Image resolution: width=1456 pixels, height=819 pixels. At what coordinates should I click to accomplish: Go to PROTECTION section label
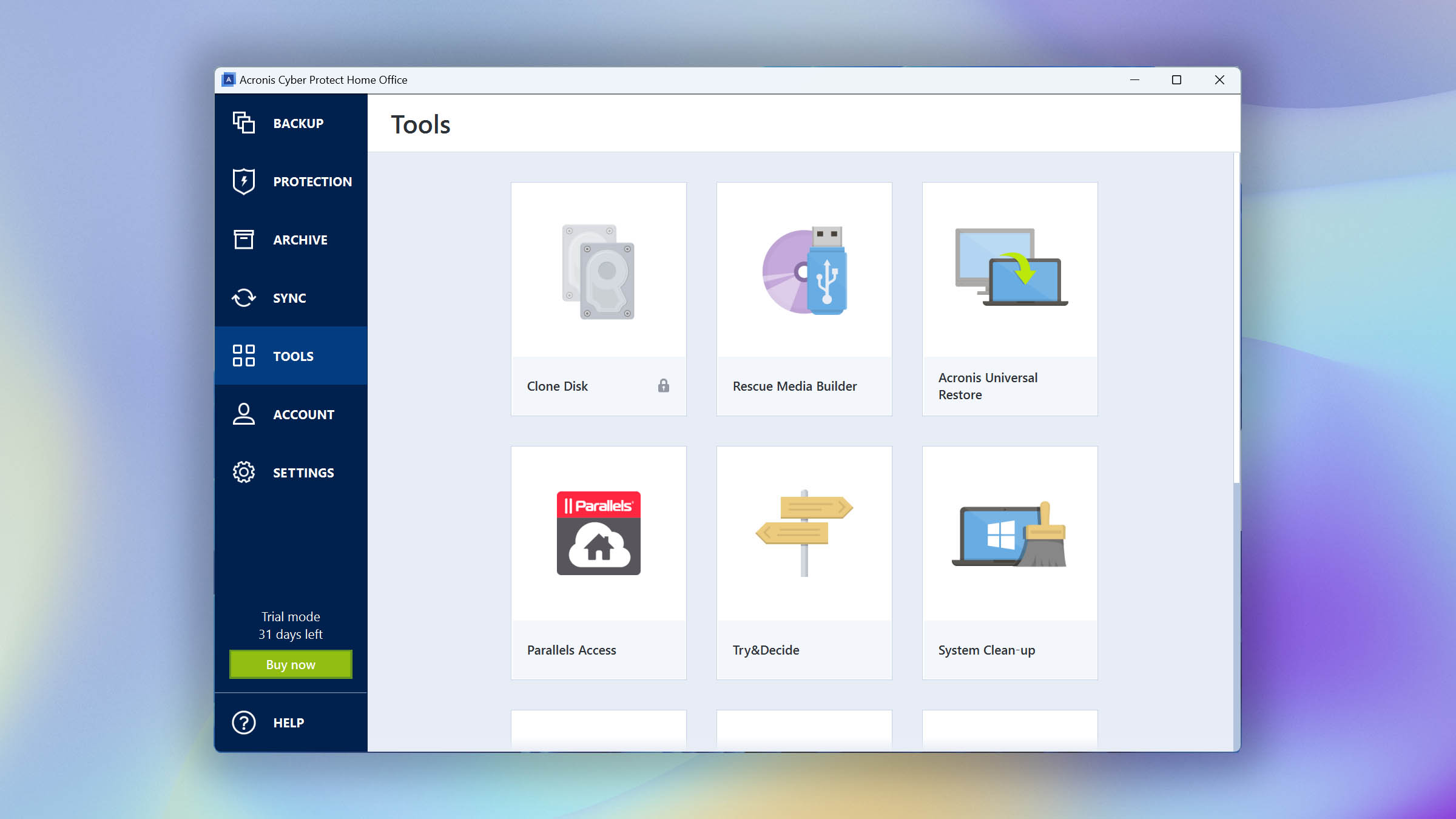[x=312, y=181]
